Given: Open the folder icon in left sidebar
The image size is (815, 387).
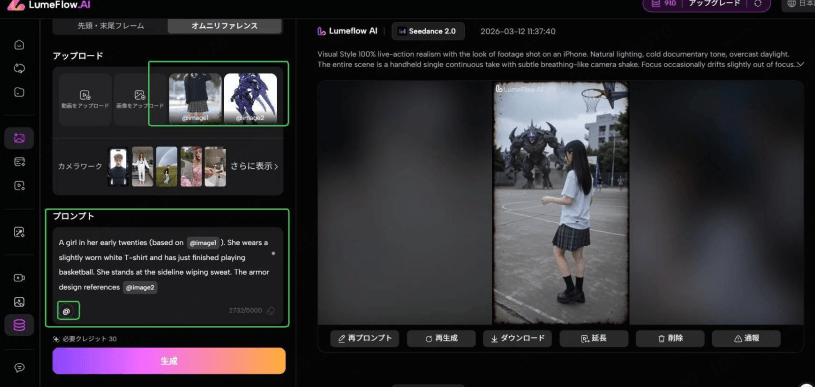Looking at the screenshot, I should [x=19, y=92].
